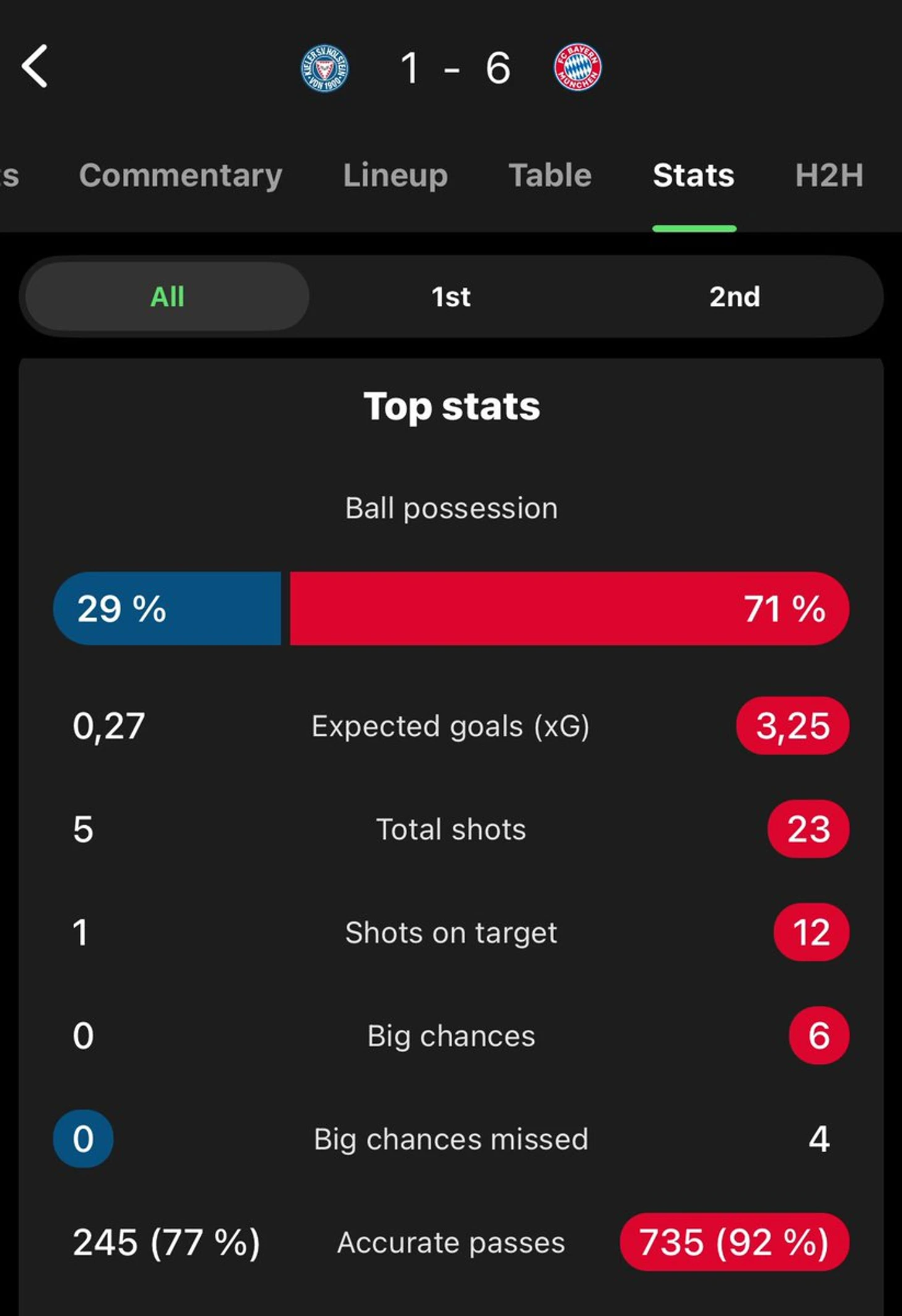Tap the blue 0 big chances missed badge
This screenshot has height=1316, width=902.
pyautogui.click(x=83, y=1139)
